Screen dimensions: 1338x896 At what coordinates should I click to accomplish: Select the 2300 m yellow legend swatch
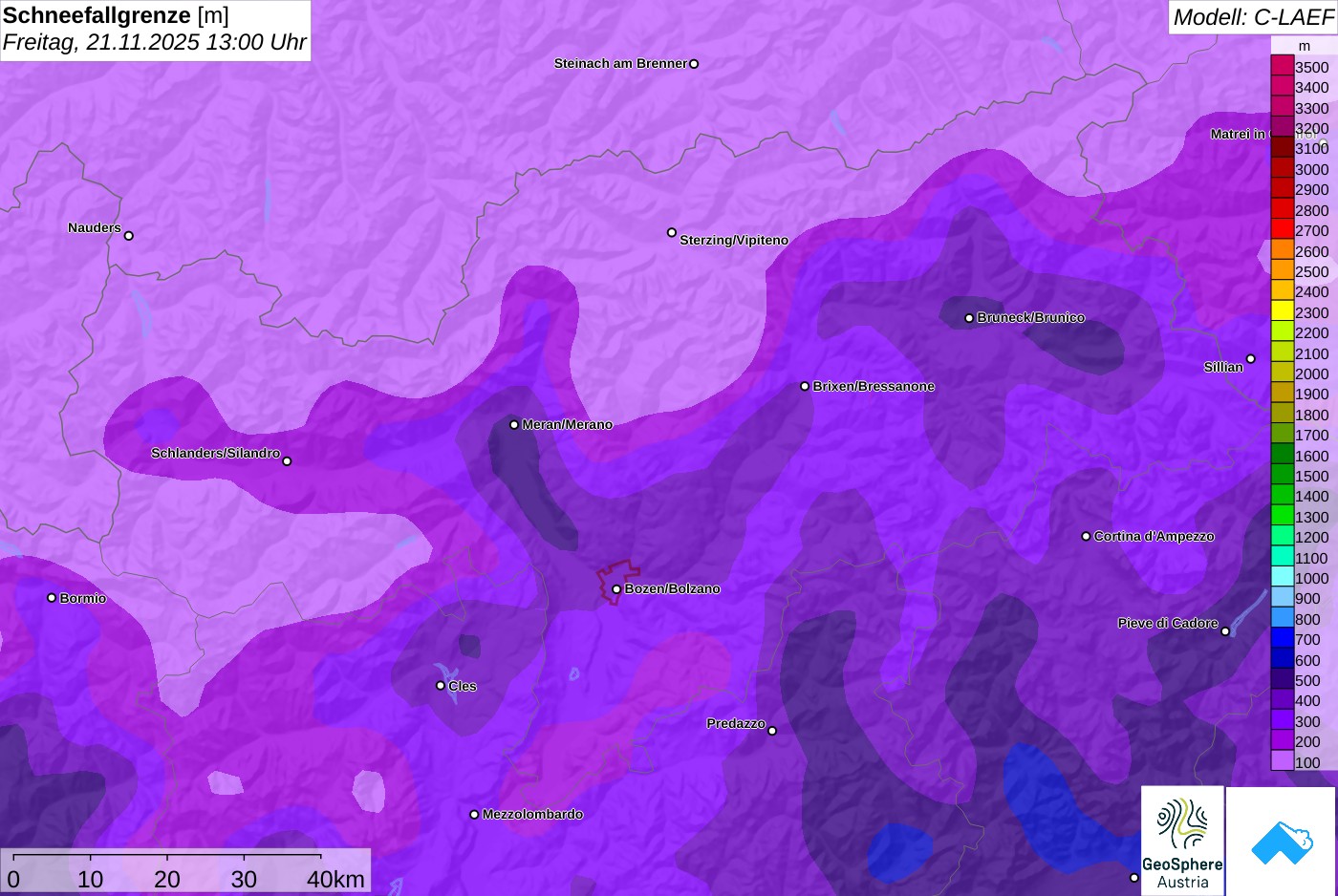[x=1282, y=311]
